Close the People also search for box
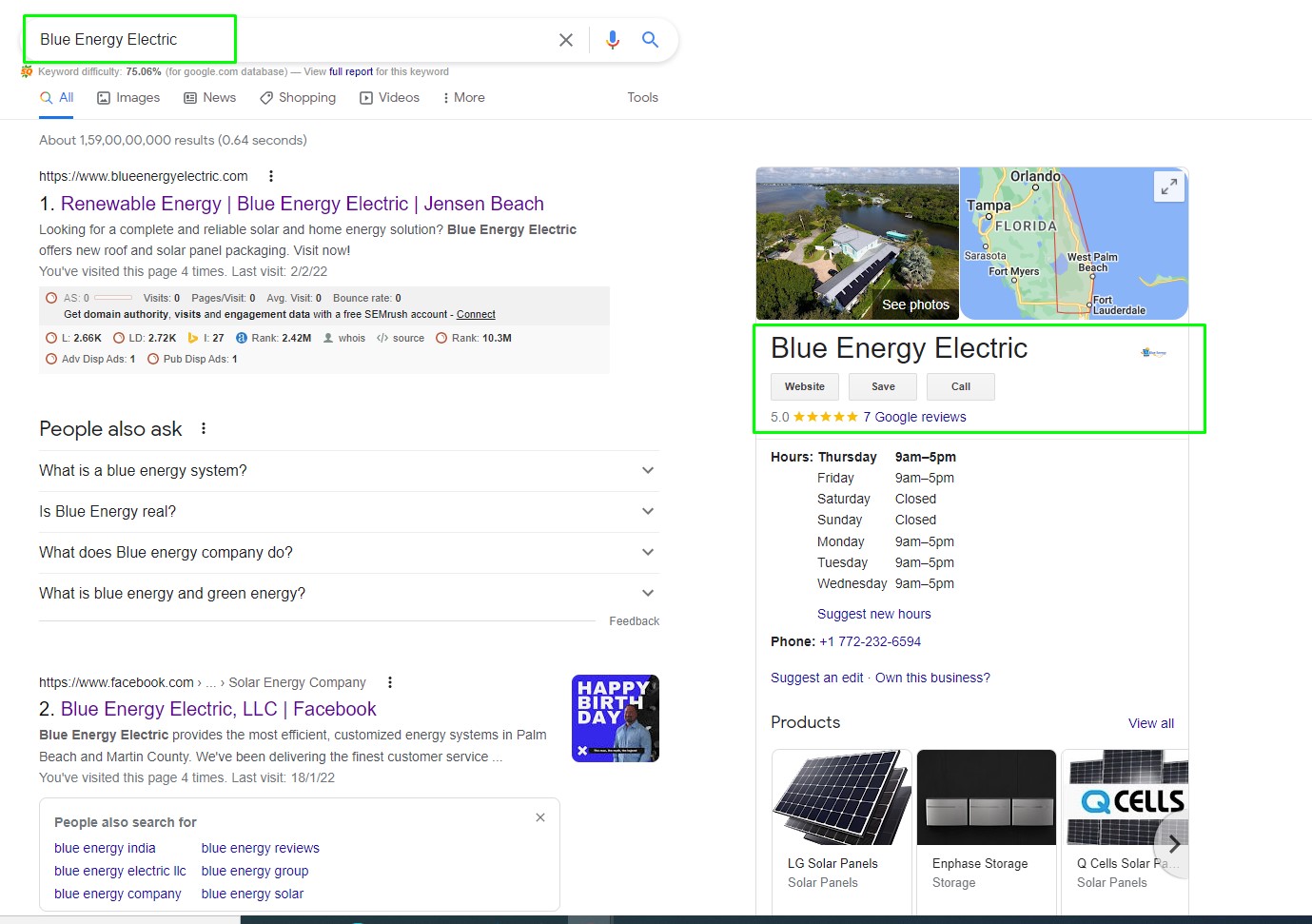 click(x=540, y=817)
